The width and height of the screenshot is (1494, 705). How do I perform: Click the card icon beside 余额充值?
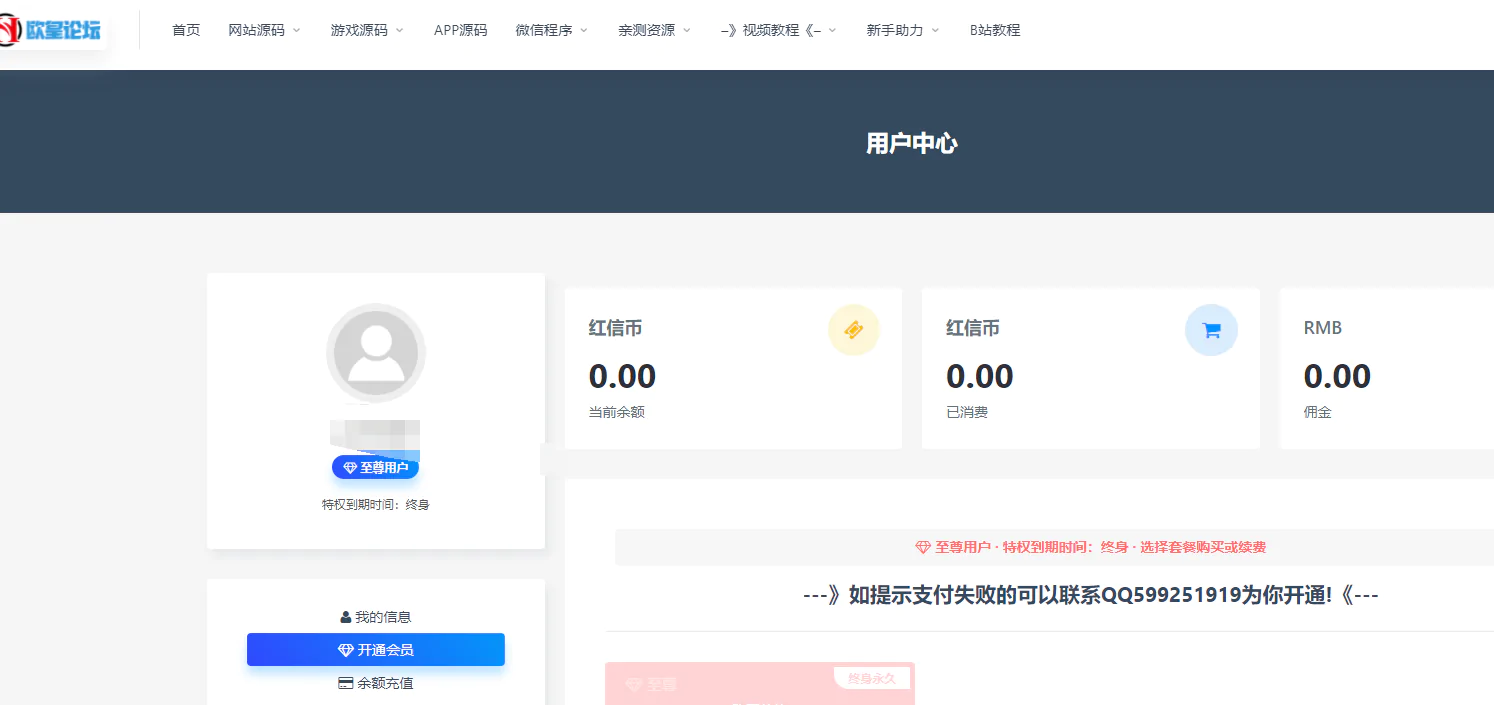pyautogui.click(x=346, y=683)
